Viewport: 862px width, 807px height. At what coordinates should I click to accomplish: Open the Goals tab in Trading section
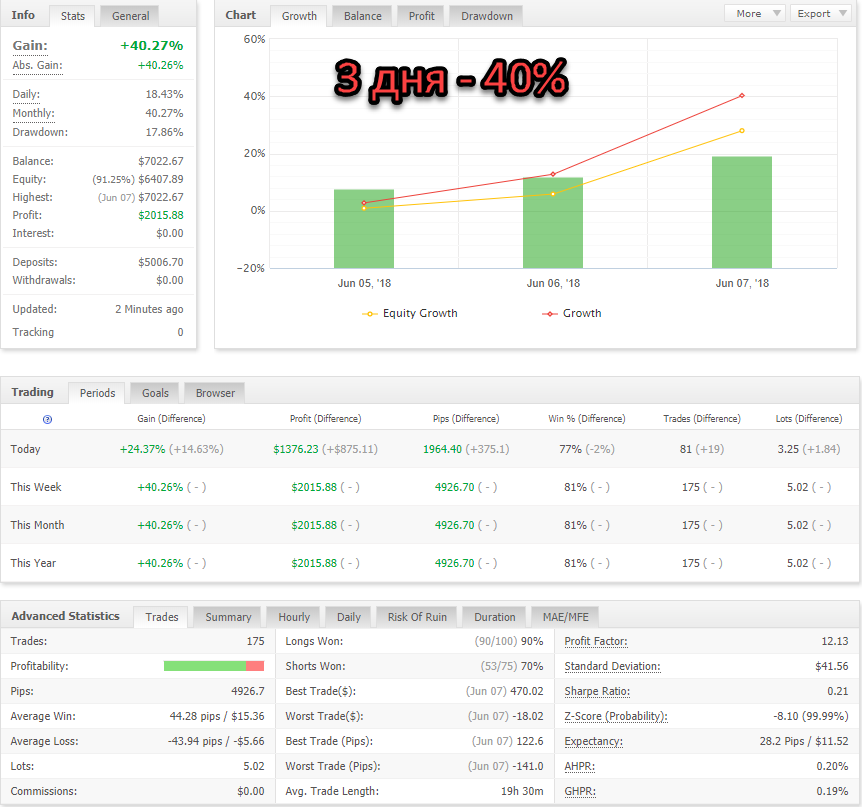(155, 393)
